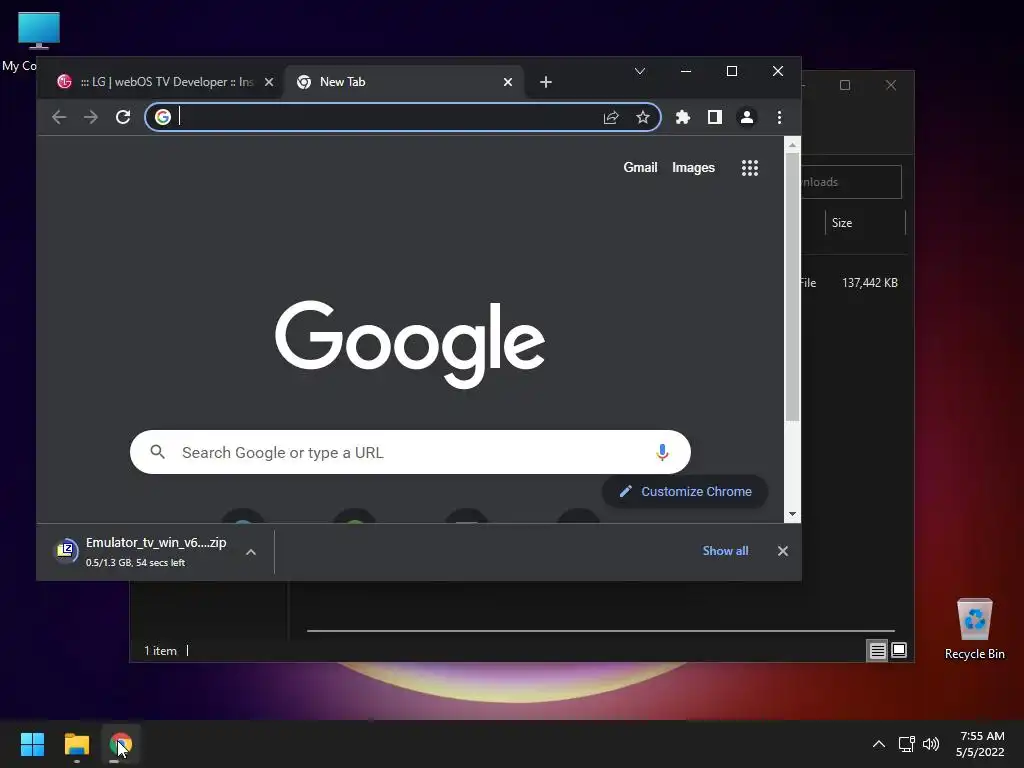Show hidden system tray icons

tap(879, 744)
